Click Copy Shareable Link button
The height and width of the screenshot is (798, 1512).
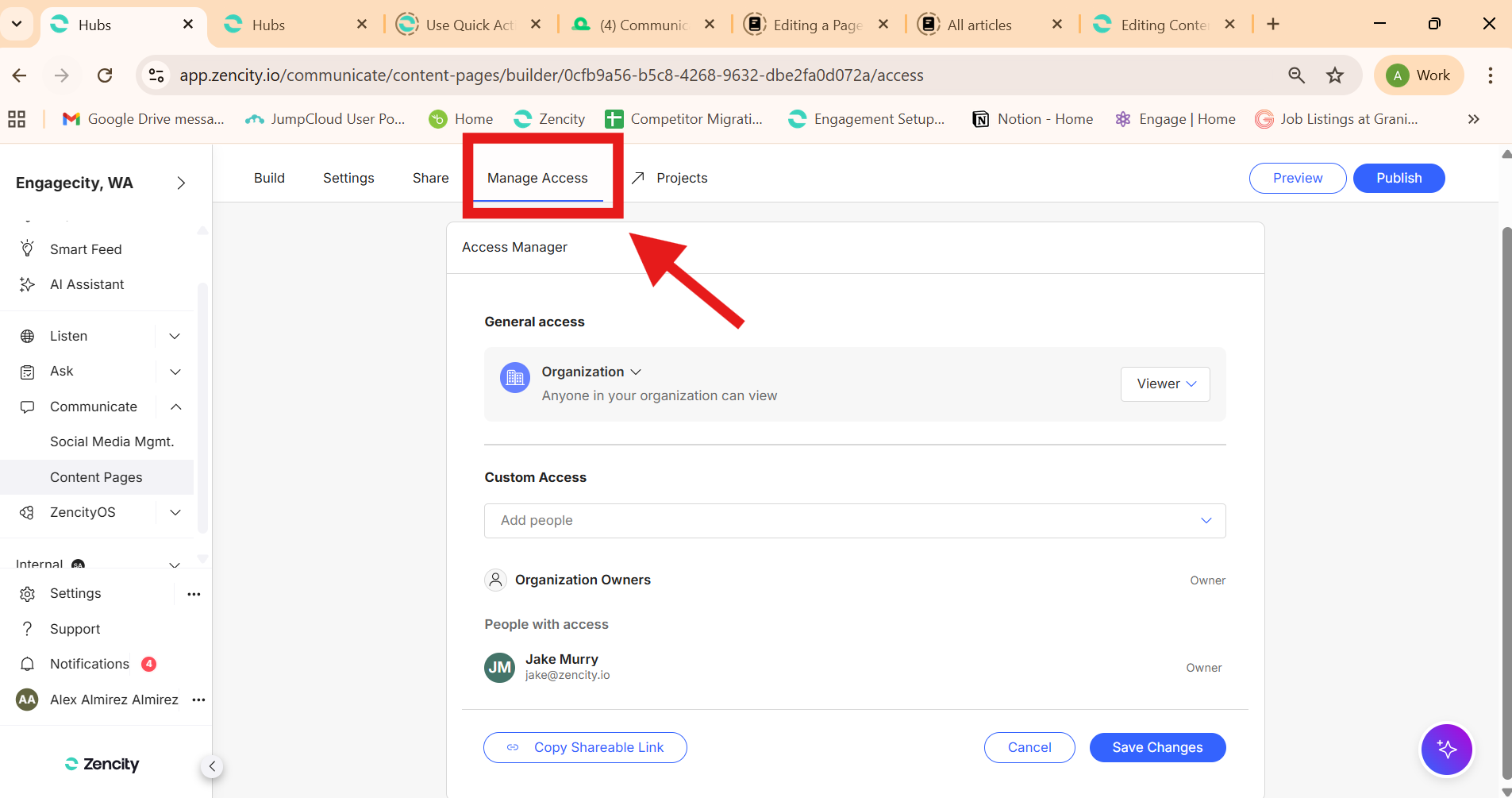(585, 747)
